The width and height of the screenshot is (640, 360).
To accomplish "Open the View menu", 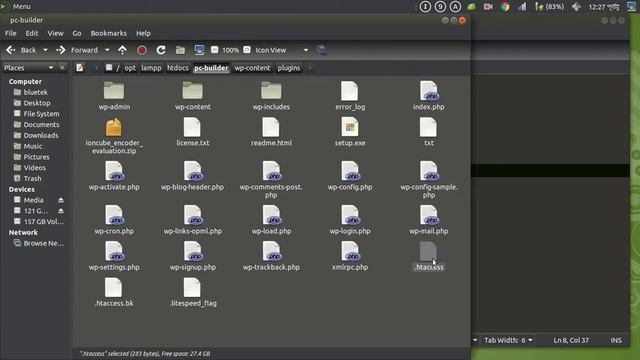I will [55, 33].
